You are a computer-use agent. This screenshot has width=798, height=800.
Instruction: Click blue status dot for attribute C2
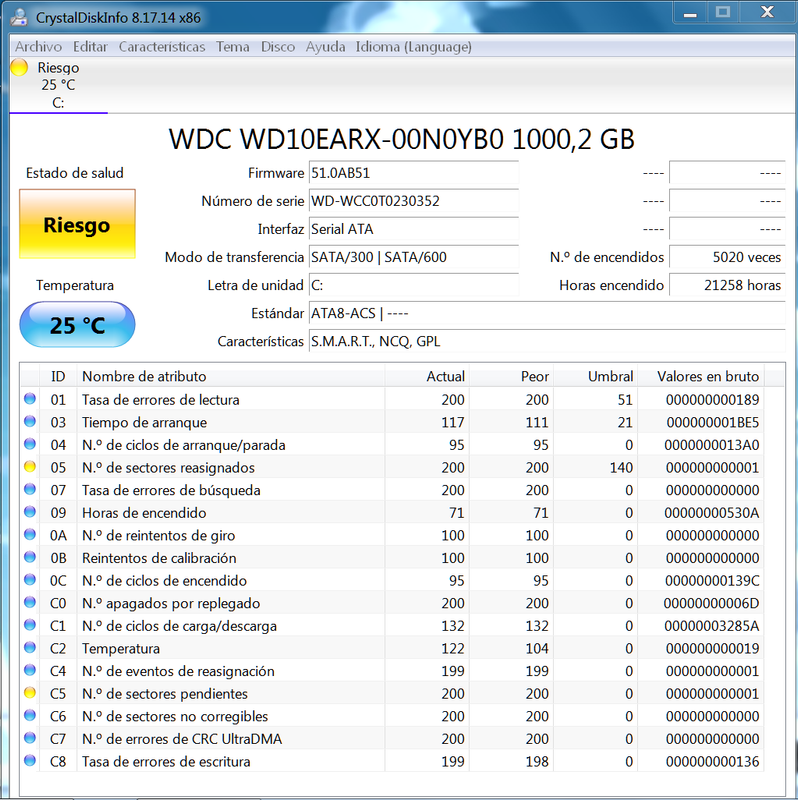(30, 647)
